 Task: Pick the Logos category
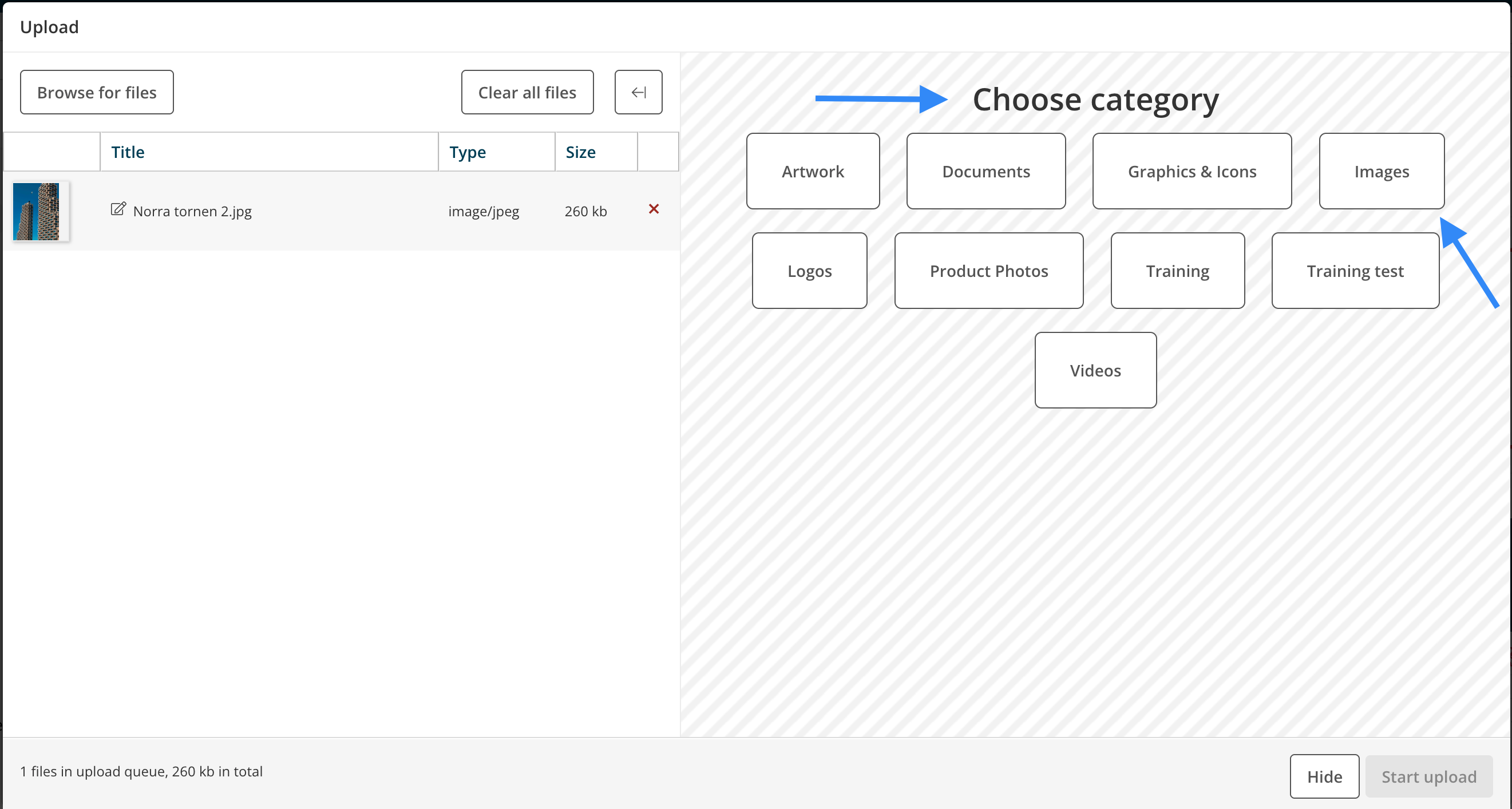[x=809, y=271]
